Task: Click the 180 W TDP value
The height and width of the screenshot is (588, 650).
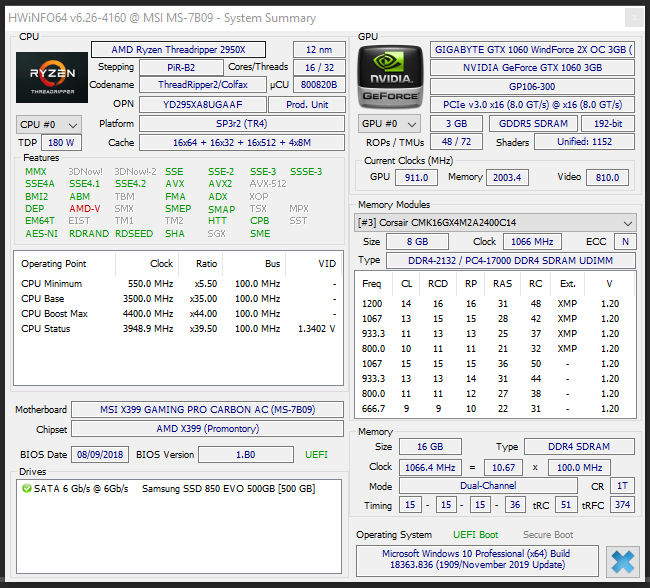Action: click(x=61, y=143)
